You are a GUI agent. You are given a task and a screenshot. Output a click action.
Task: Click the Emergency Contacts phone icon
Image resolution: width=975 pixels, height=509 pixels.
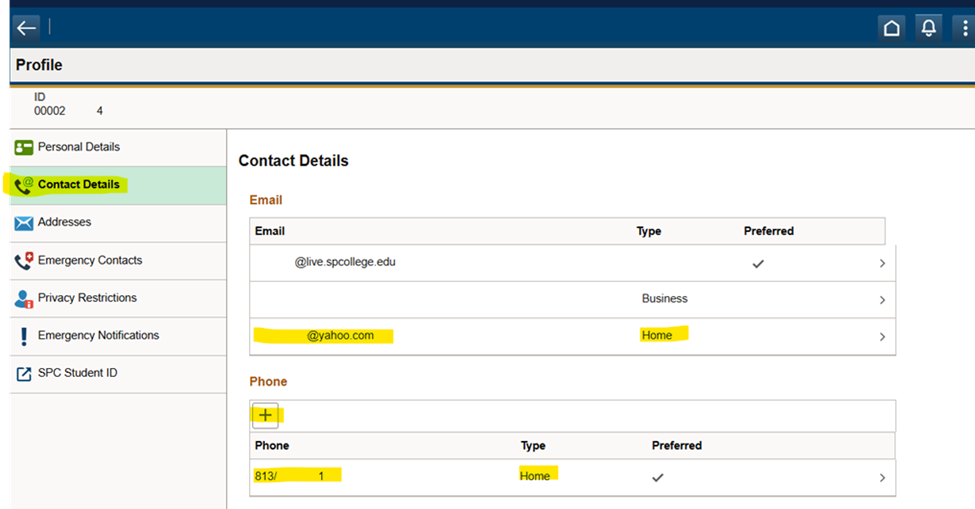tap(24, 261)
